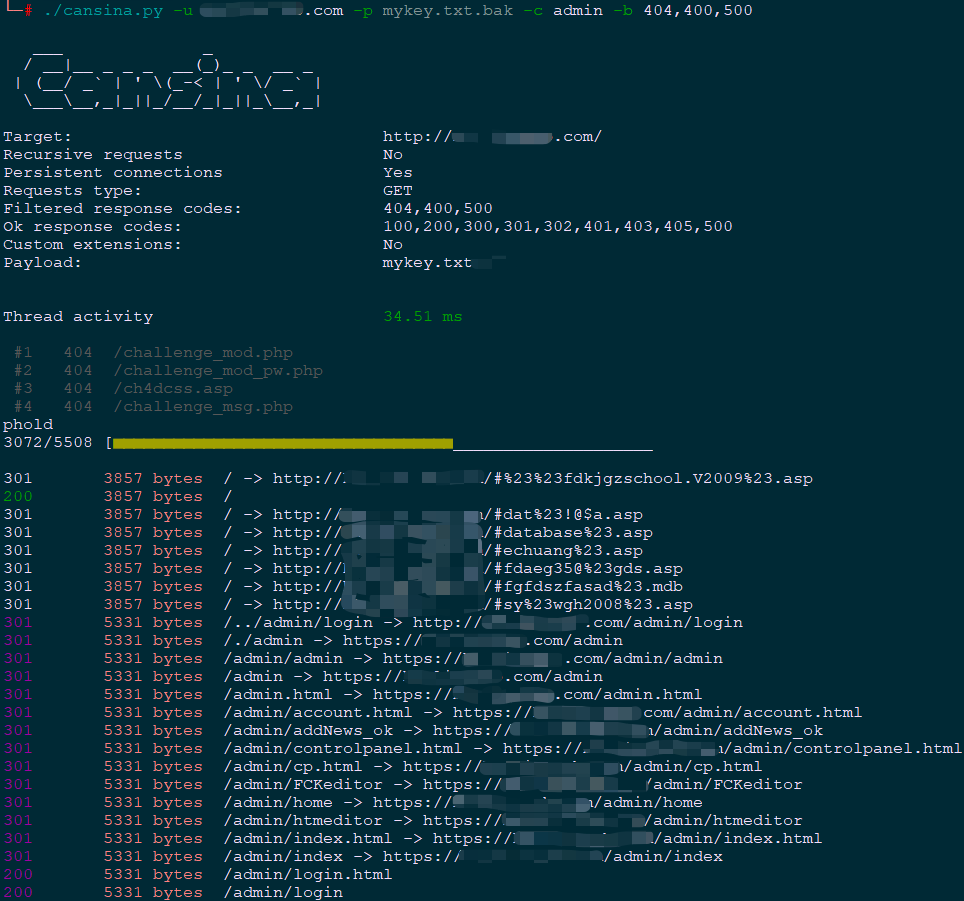
Task: Select the /challenge_mod.php thread entry
Action: tap(203, 353)
